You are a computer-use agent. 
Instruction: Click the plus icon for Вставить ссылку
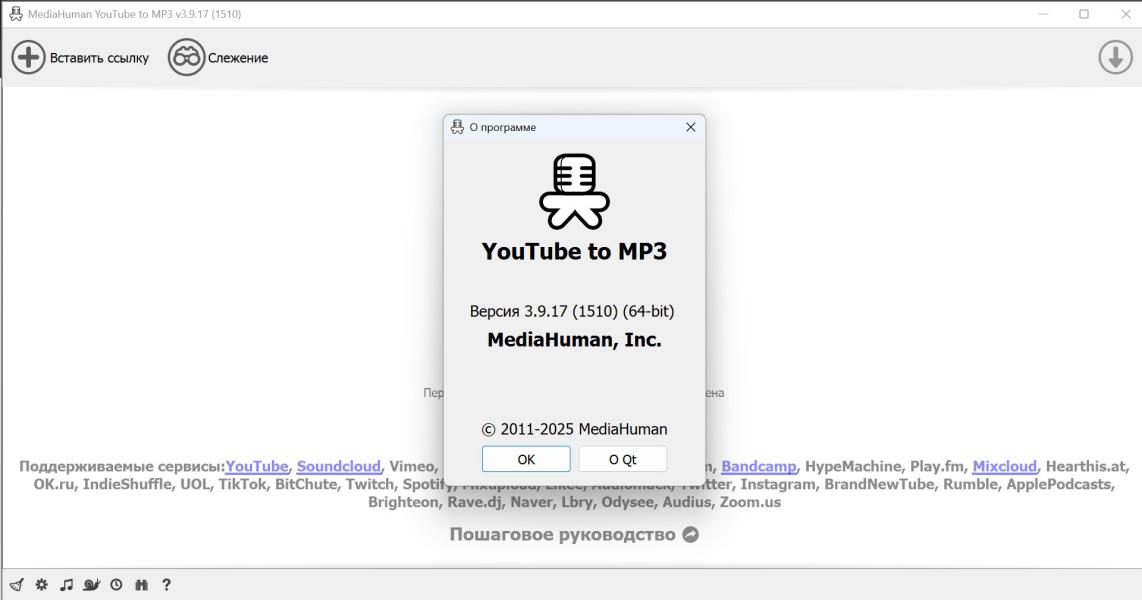[x=28, y=58]
